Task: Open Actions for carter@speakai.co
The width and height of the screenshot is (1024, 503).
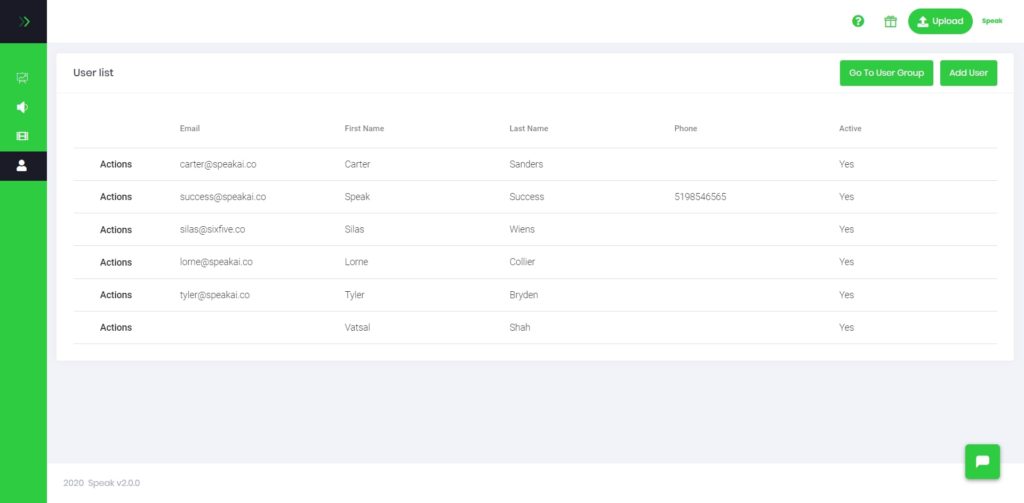Action: pyautogui.click(x=116, y=165)
